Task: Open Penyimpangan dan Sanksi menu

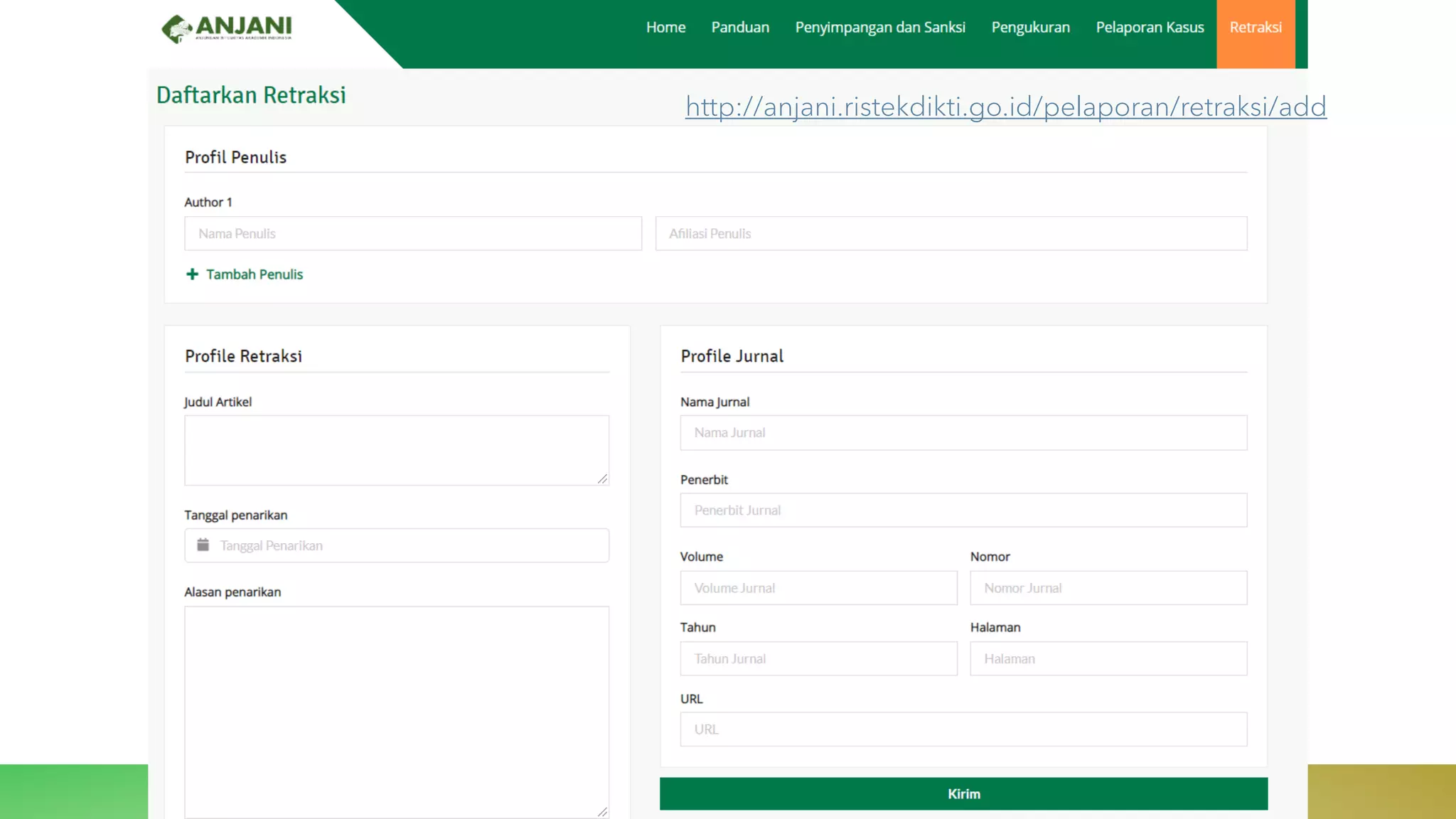Action: click(880, 27)
